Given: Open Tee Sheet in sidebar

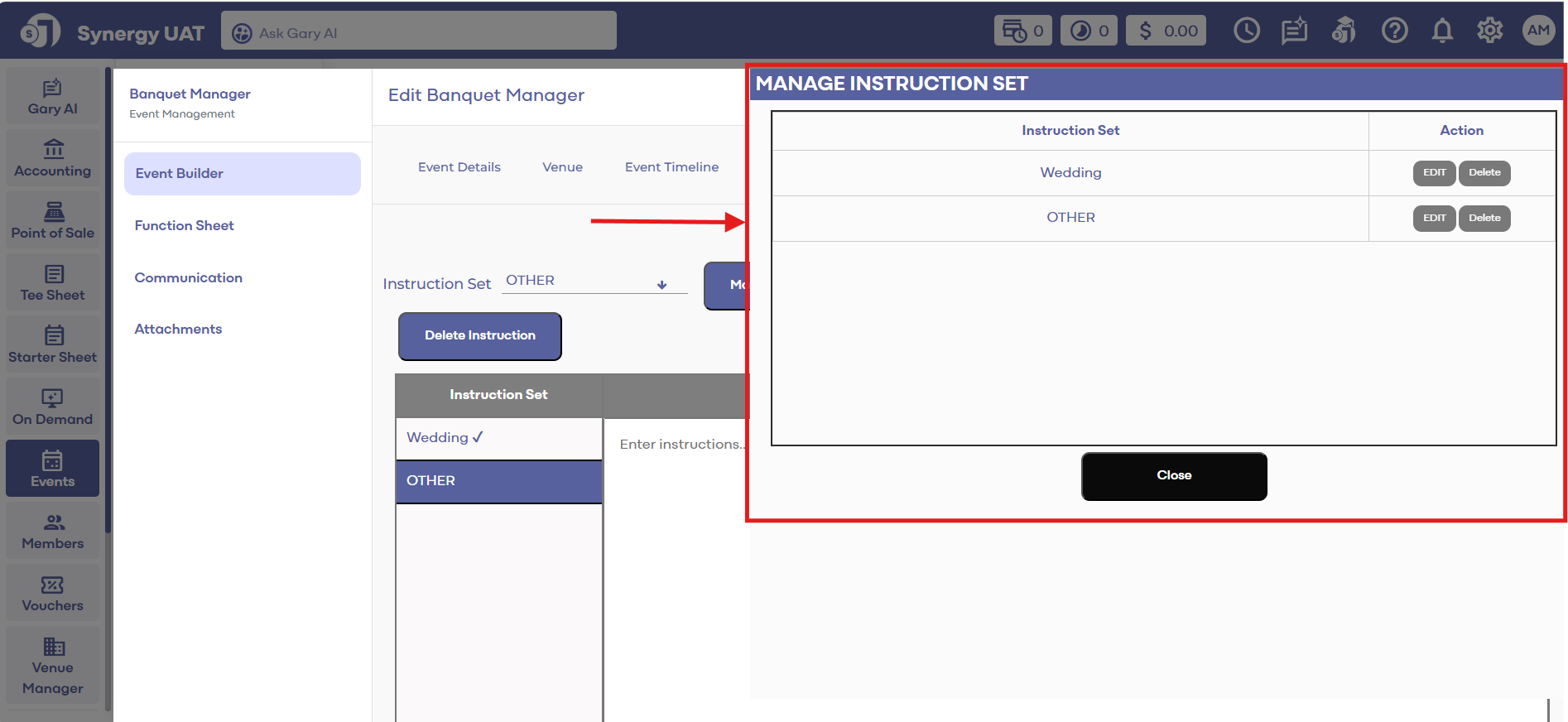Looking at the screenshot, I should click(x=53, y=282).
